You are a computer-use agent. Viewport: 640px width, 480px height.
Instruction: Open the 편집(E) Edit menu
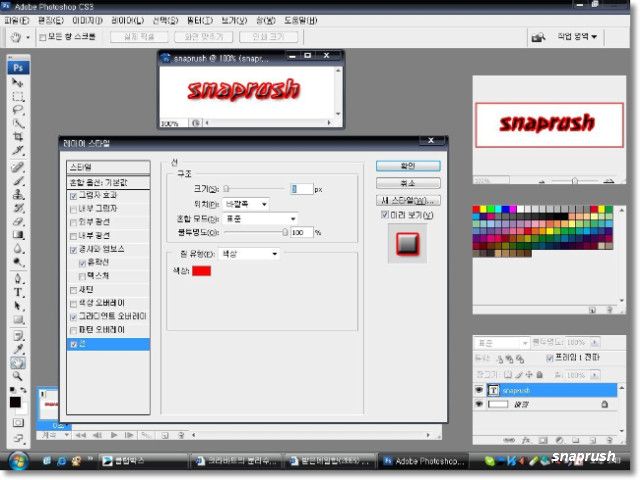(51, 20)
